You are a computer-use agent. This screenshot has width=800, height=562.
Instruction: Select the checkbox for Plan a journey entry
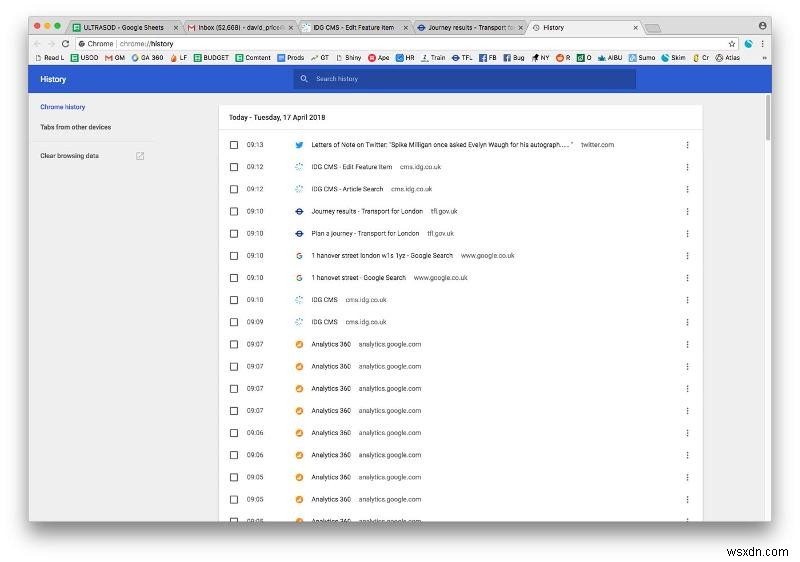234,233
